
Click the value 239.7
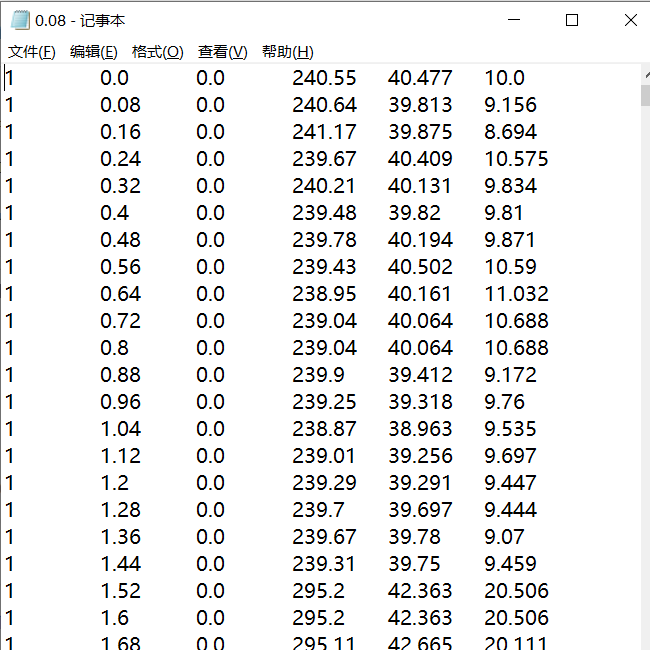[318, 510]
